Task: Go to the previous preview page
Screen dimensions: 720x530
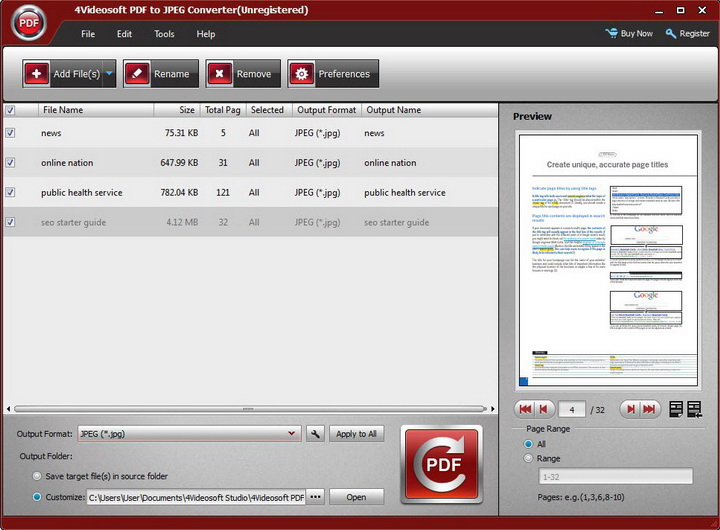Action: pos(544,409)
